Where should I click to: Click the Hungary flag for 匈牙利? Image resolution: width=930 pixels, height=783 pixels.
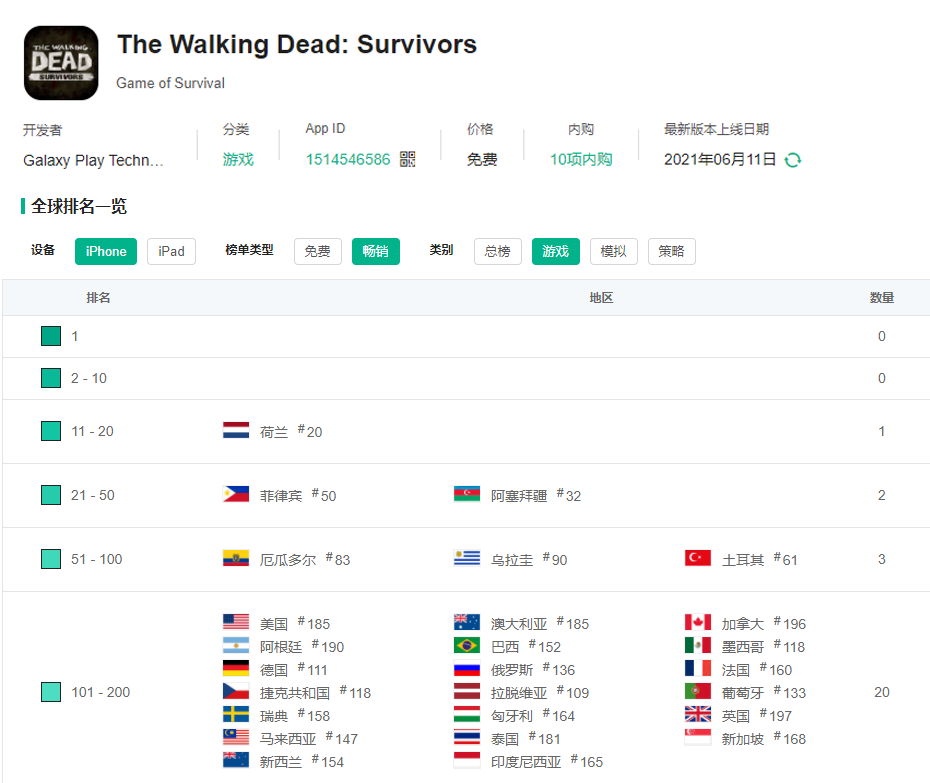pos(467,715)
